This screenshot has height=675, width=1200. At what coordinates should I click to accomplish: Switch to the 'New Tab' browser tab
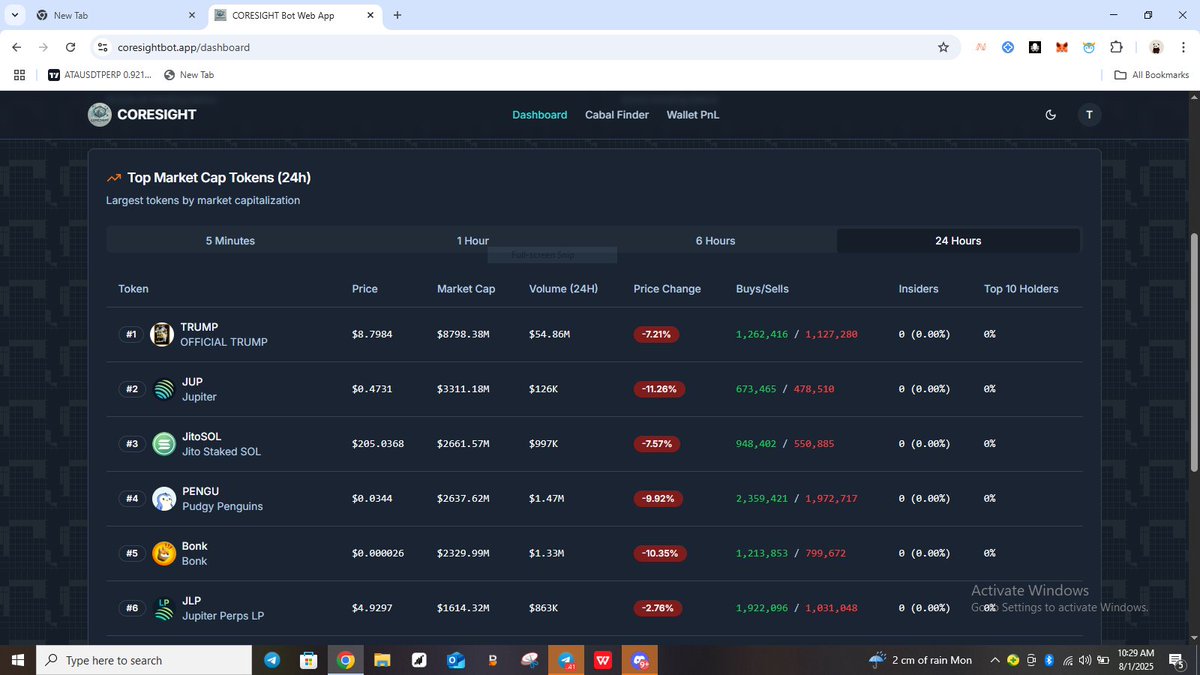click(115, 15)
